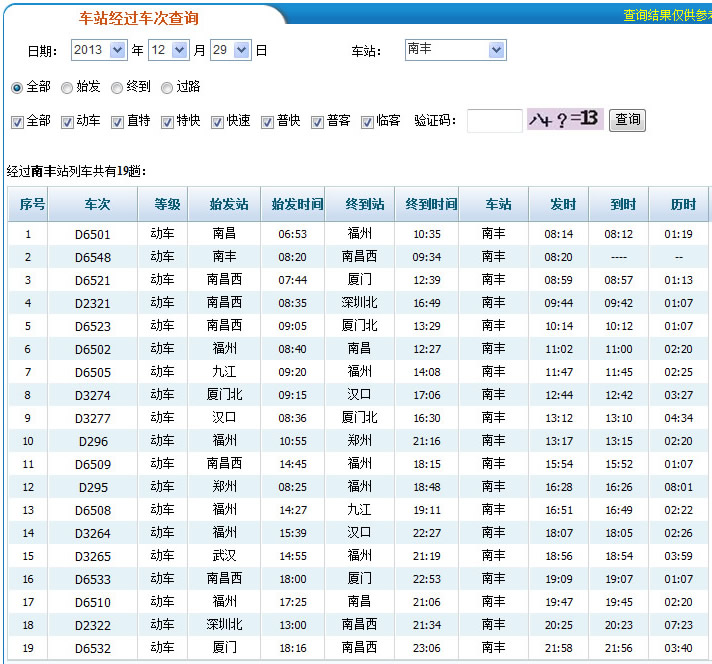The width and height of the screenshot is (712, 664).
Task: Click train number D6548
Action: tap(93, 258)
